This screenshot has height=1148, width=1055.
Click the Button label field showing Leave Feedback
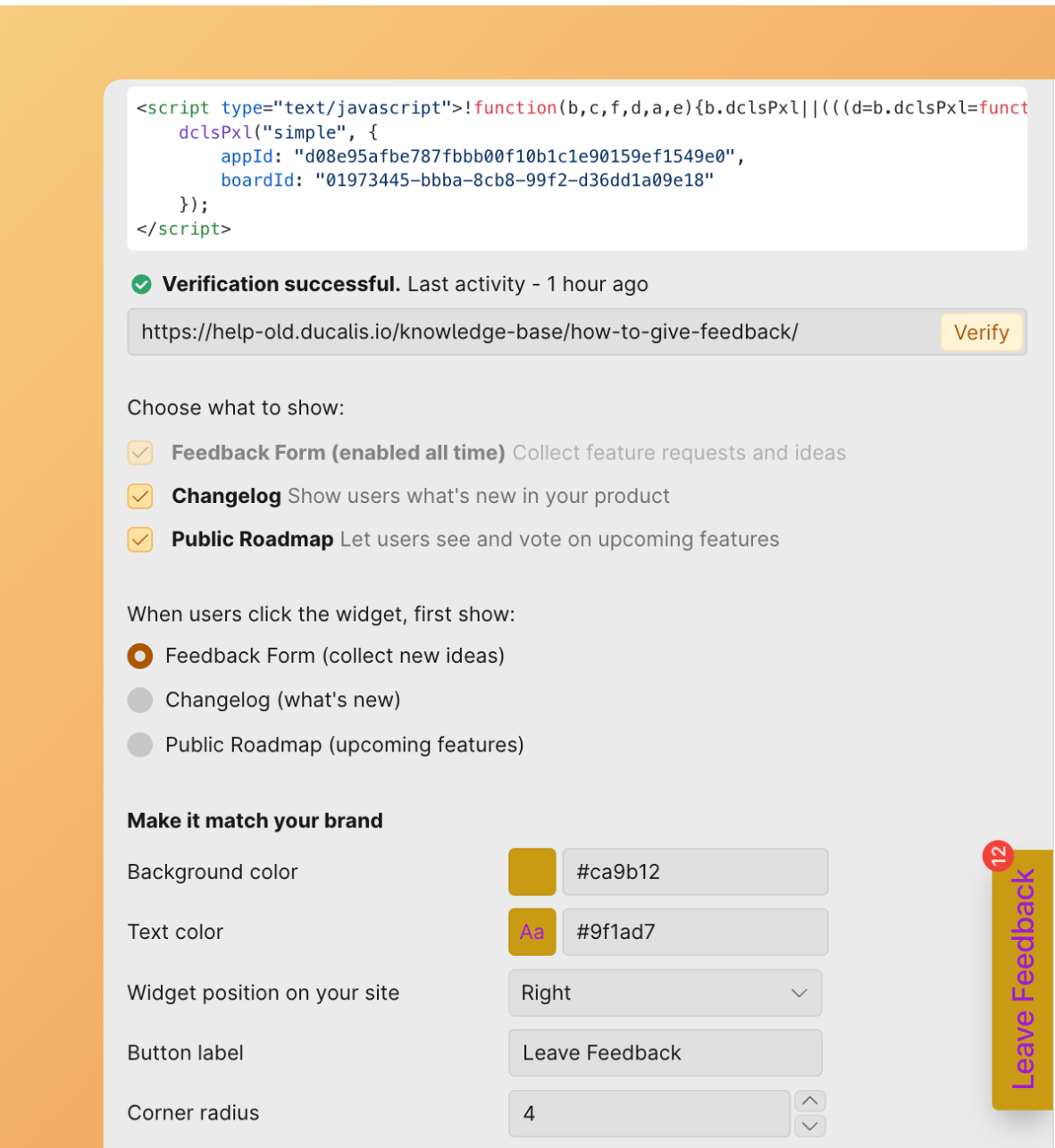(x=665, y=1052)
